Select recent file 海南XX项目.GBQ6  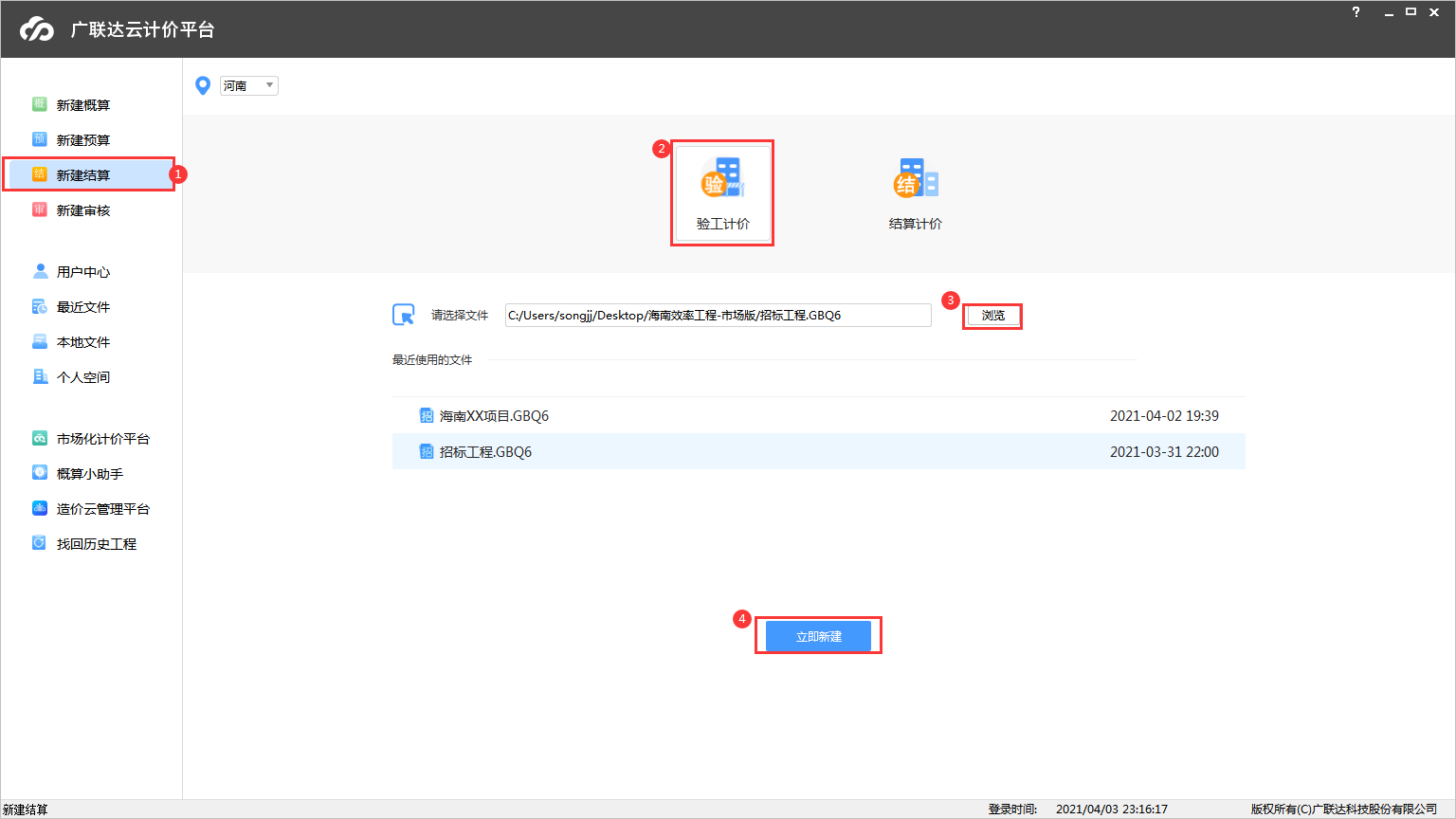819,416
